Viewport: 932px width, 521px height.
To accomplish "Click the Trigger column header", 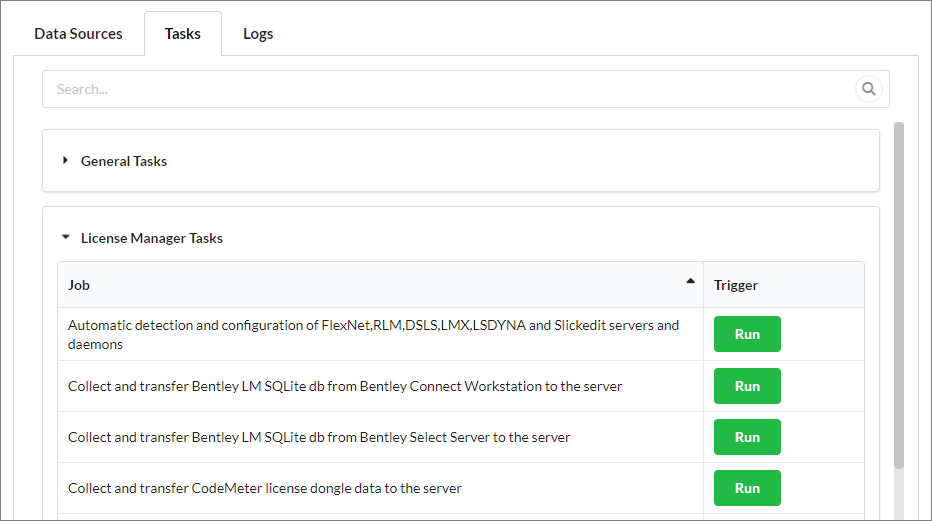I will point(736,285).
